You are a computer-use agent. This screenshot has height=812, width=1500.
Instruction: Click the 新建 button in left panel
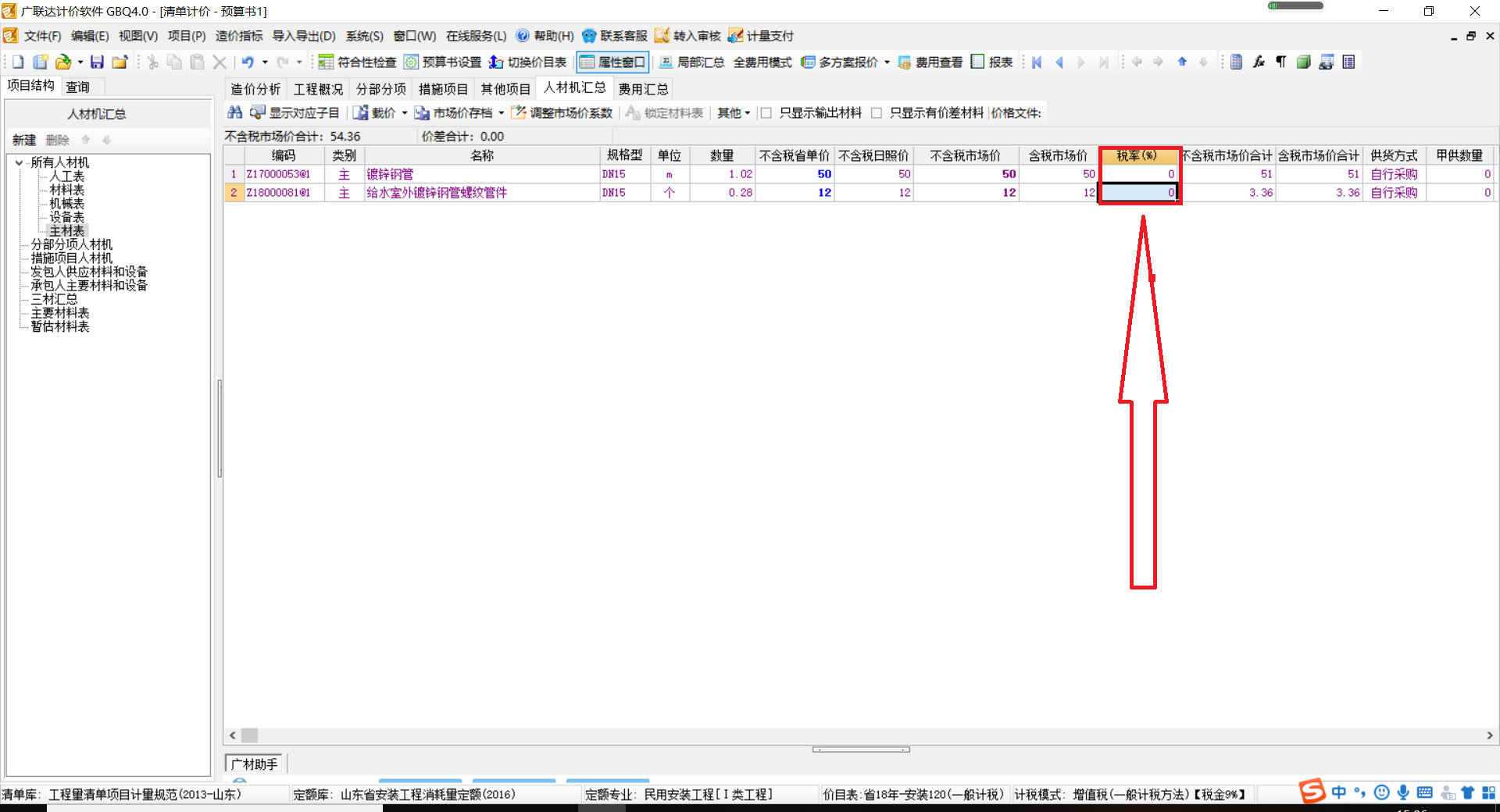click(x=24, y=140)
